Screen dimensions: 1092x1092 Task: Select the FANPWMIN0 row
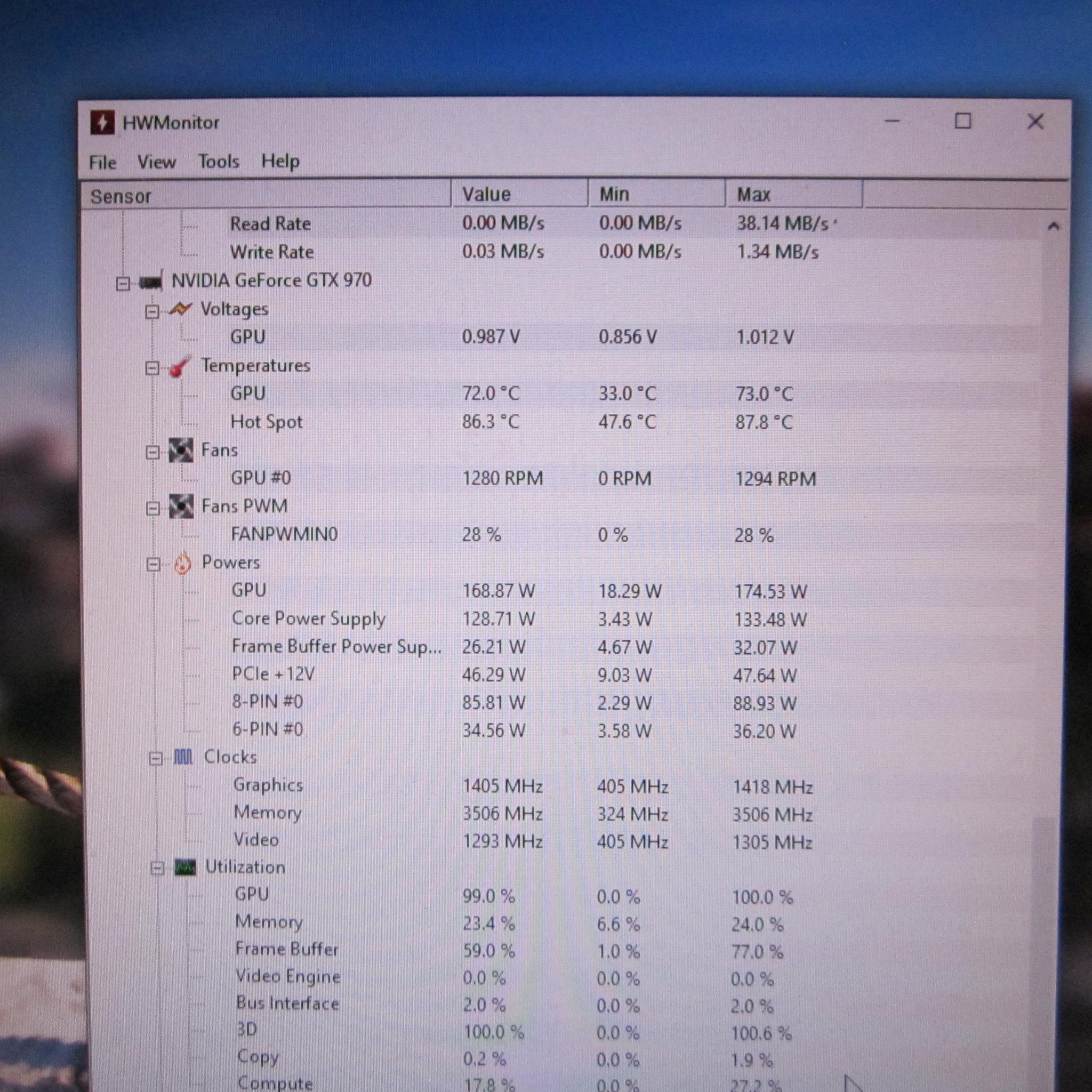click(x=563, y=534)
